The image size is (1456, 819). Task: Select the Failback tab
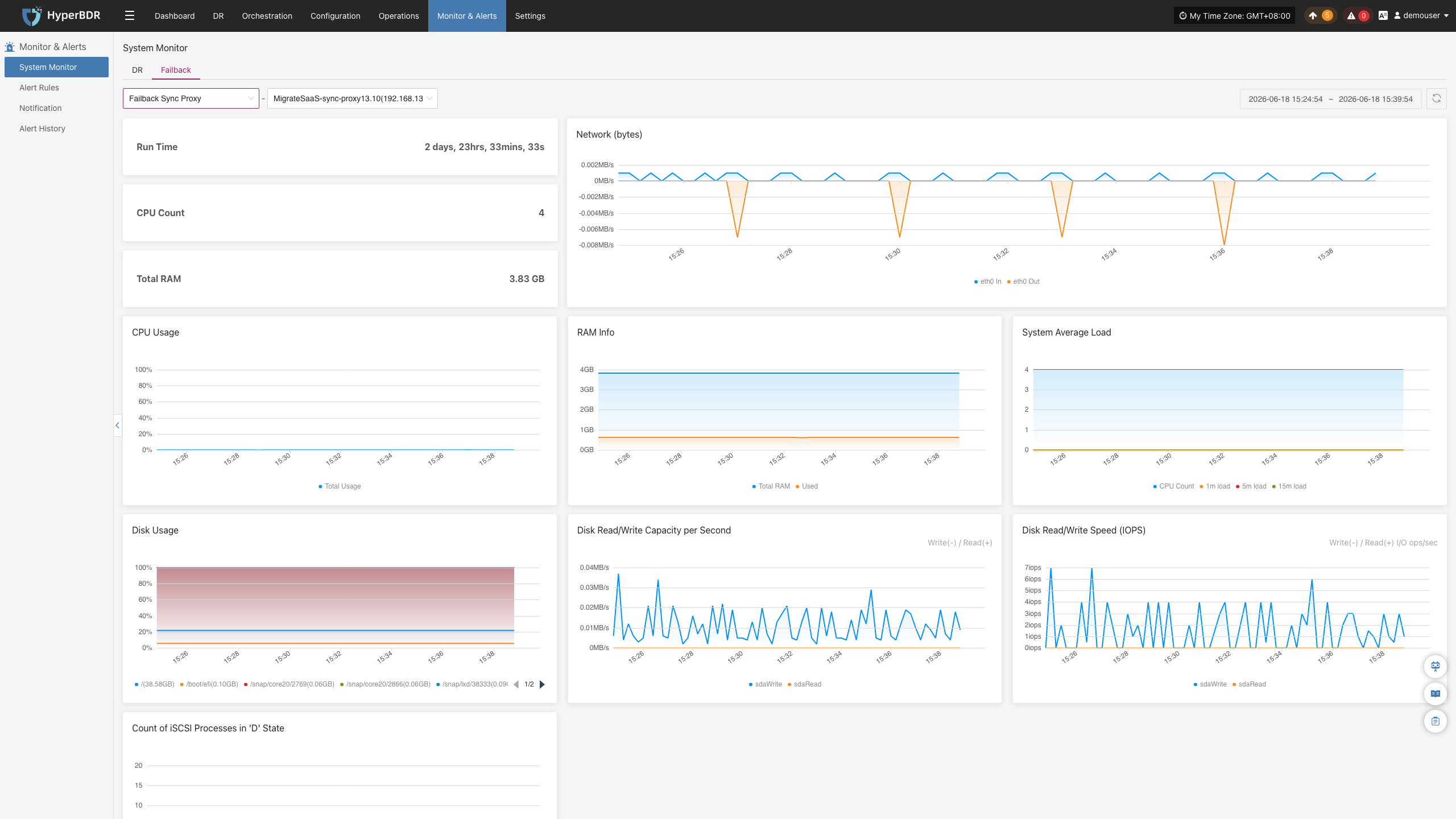[176, 70]
